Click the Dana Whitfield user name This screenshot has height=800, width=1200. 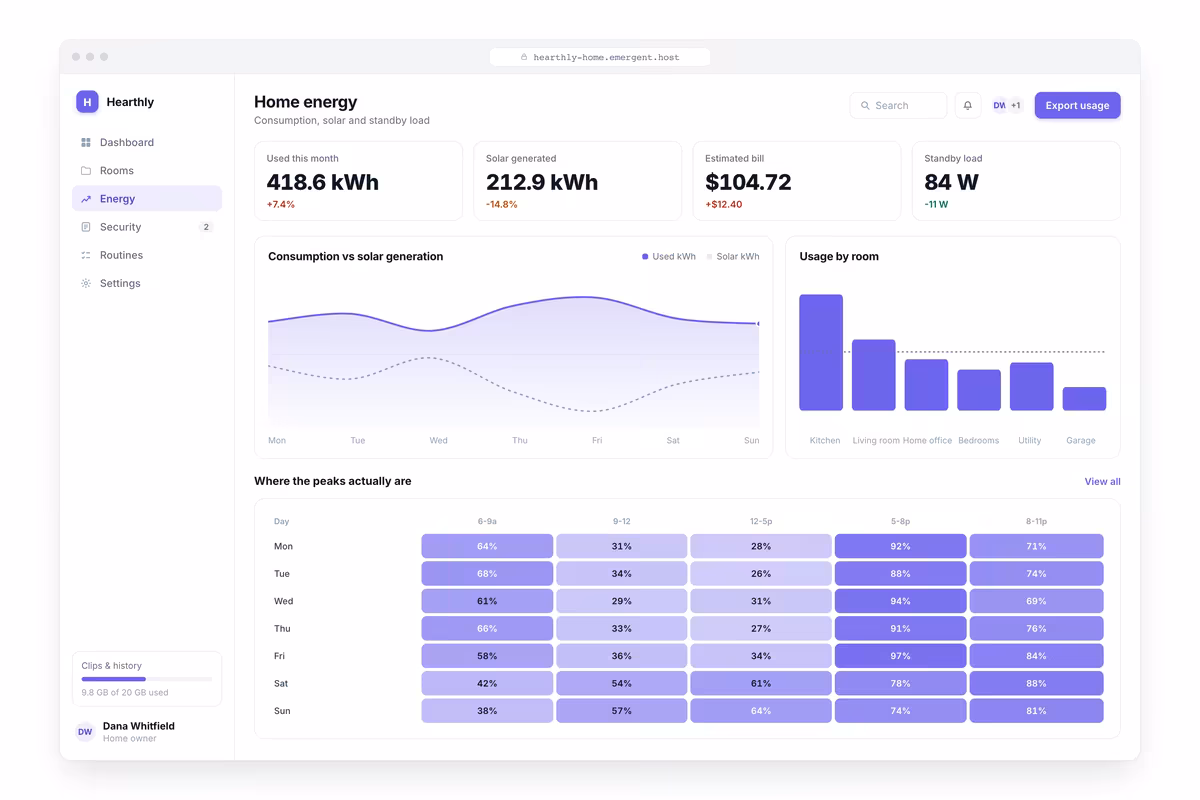(139, 726)
